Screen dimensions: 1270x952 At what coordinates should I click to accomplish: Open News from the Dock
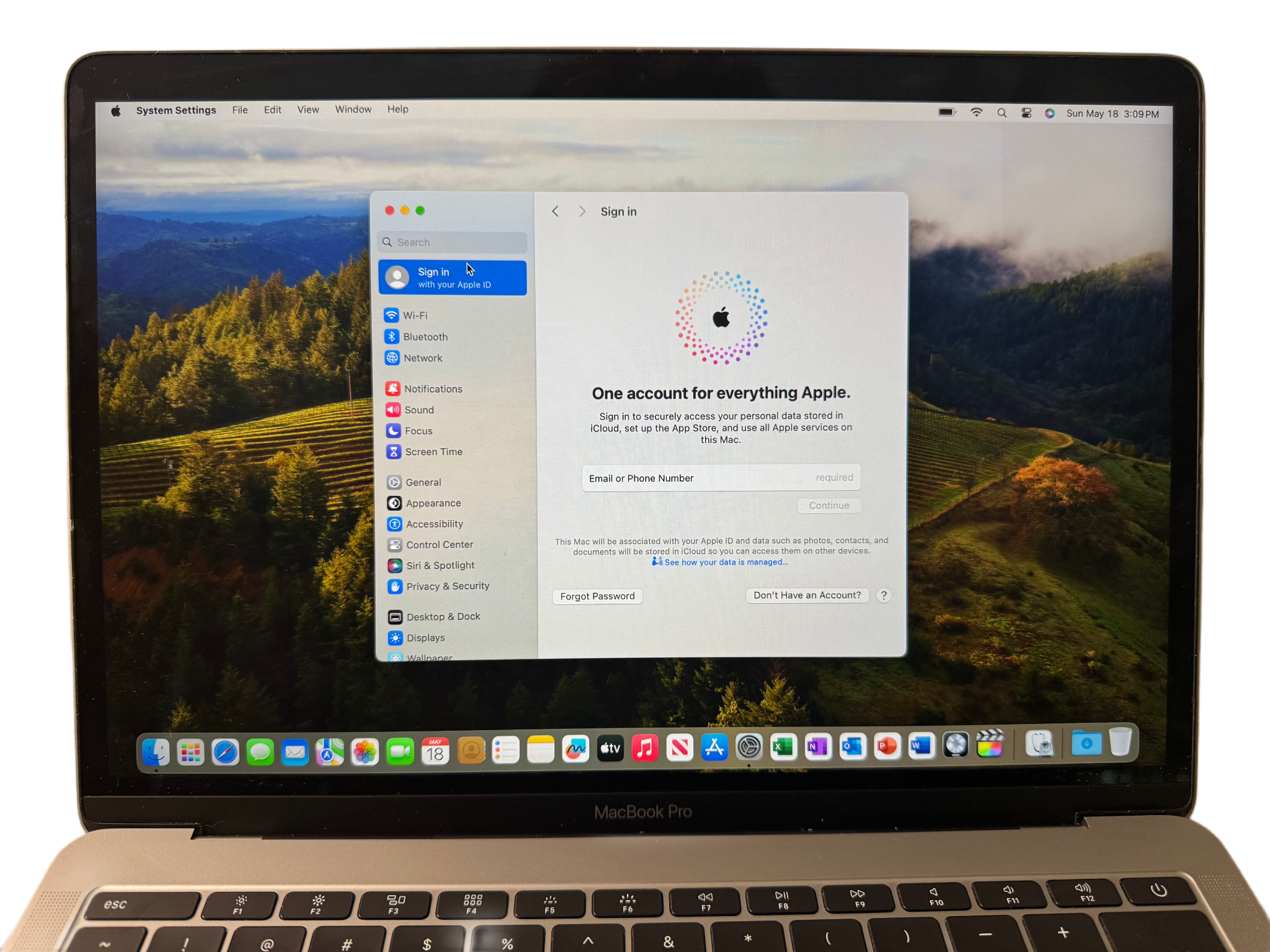pyautogui.click(x=680, y=748)
